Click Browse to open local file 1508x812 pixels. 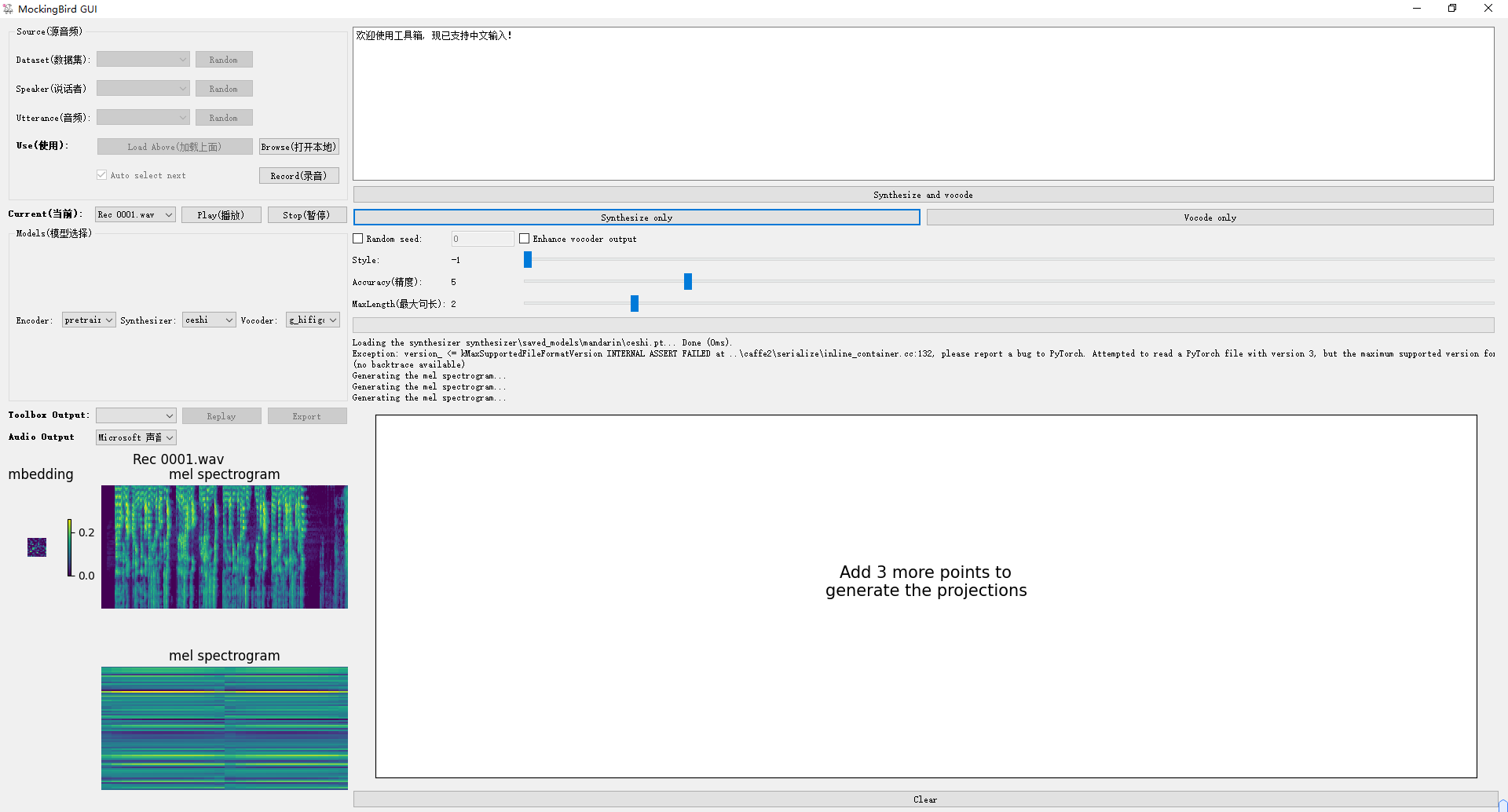[299, 147]
